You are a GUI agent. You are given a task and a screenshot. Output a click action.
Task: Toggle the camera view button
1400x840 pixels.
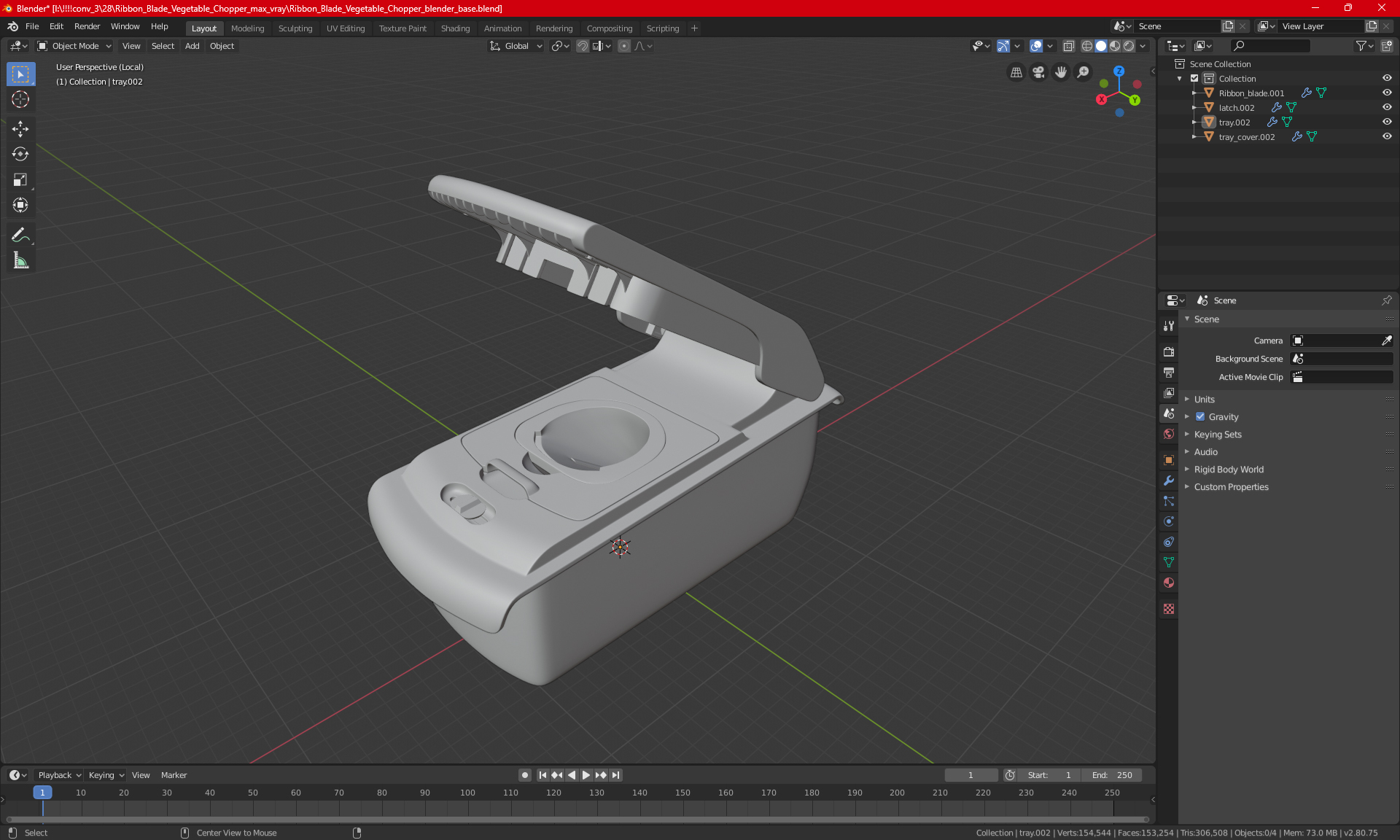[1038, 72]
